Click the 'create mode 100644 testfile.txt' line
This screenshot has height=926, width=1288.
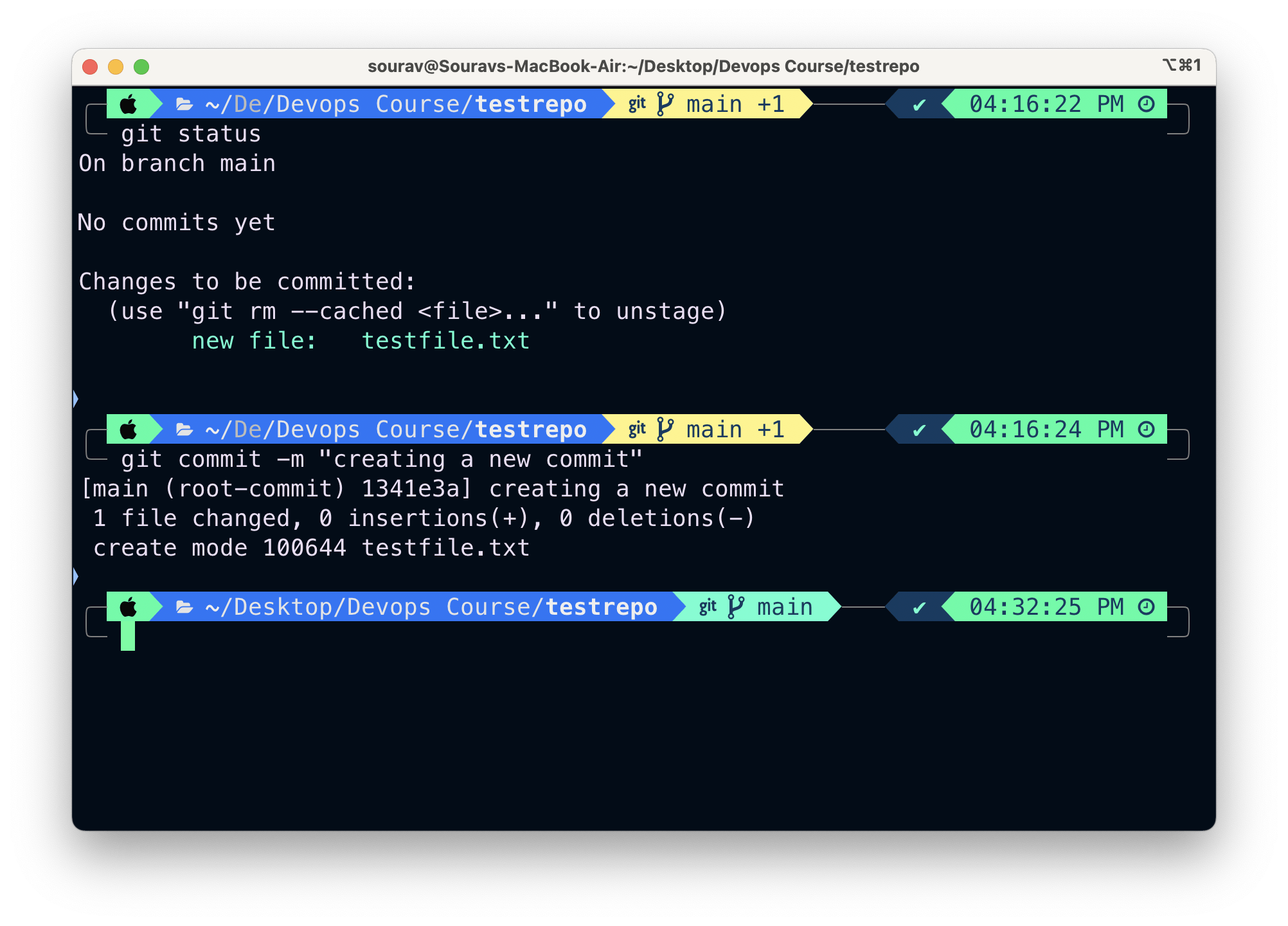click(x=312, y=549)
